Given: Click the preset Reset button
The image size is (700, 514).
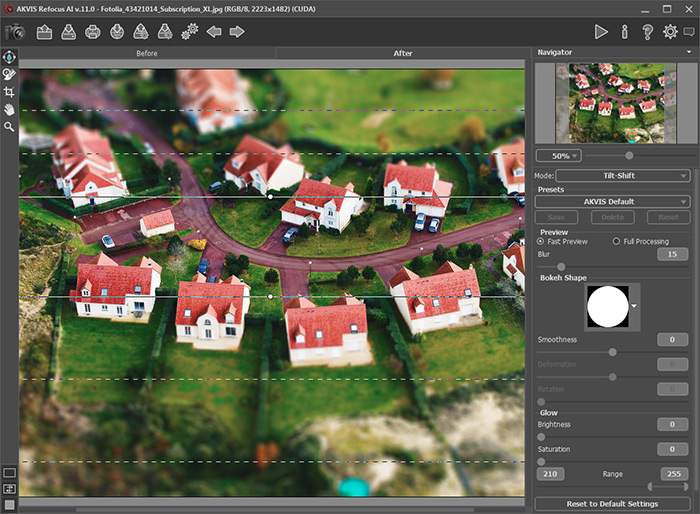Looking at the screenshot, I should (x=668, y=217).
